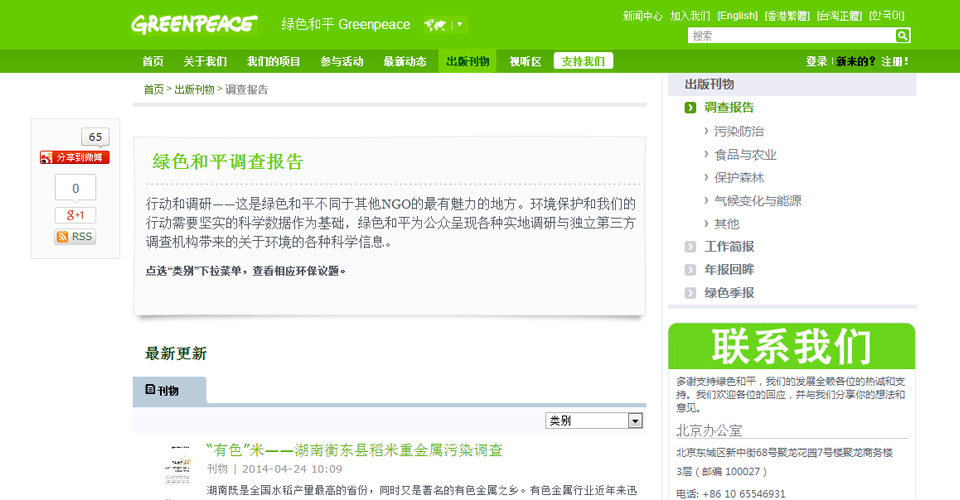This screenshot has width=960, height=500.
Task: Open the world map region selector
Action: [x=445, y=24]
